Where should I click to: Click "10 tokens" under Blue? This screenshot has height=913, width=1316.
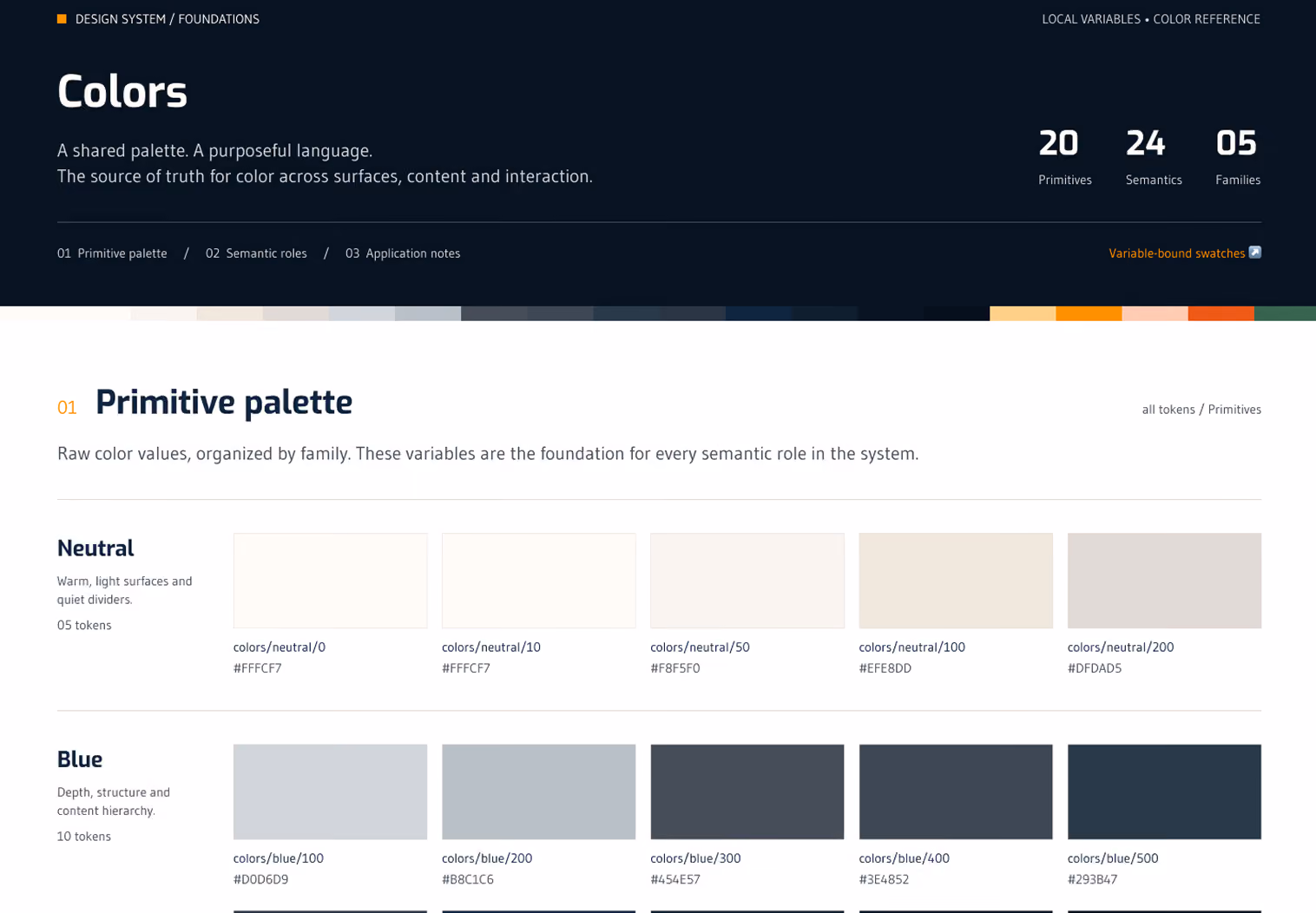click(84, 837)
